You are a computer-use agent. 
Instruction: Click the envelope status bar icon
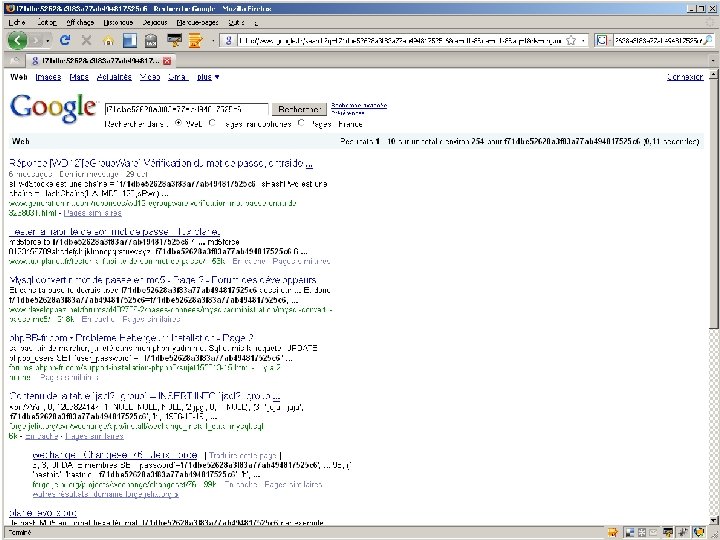coord(653,533)
